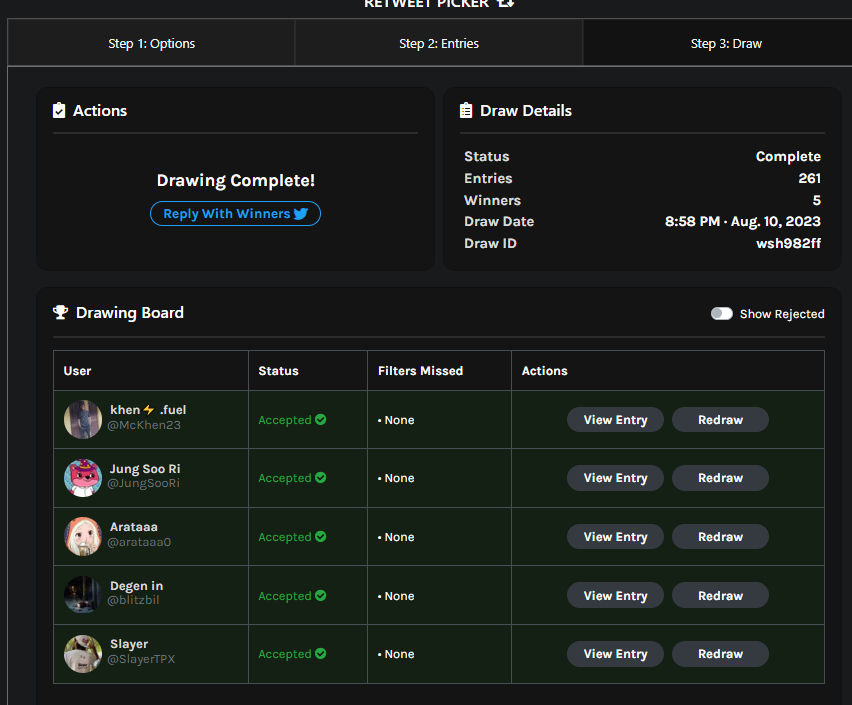This screenshot has width=852, height=705.
Task: Click the retweet icon beside Retweet Picker
Action: click(x=505, y=3)
